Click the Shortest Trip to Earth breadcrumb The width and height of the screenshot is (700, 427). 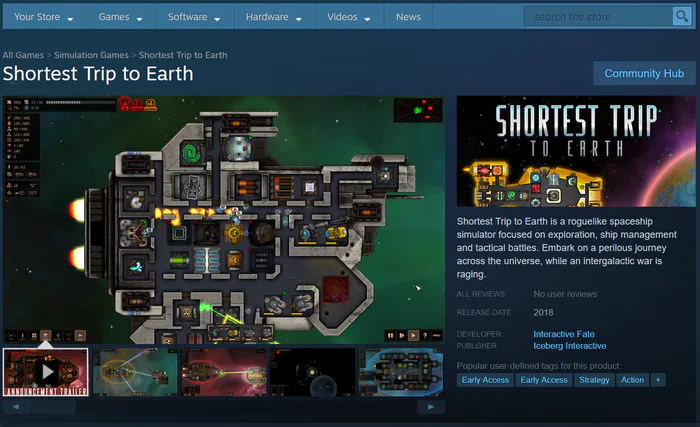coord(183,55)
